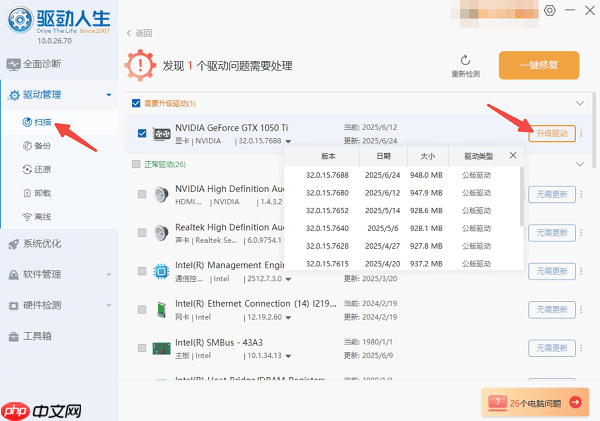Click the 重新检测 refresh icon
This screenshot has width=600, height=421.
465,60
